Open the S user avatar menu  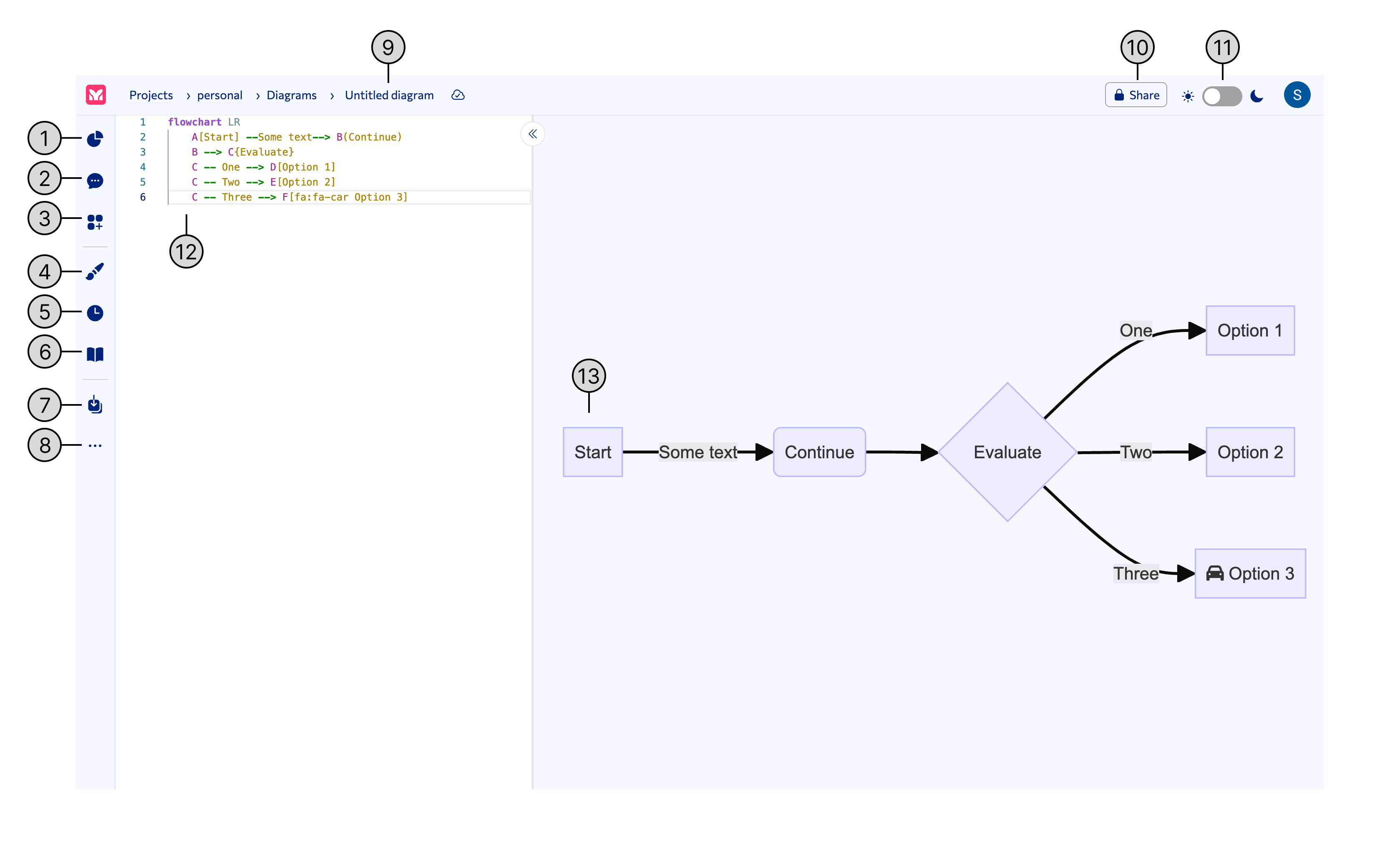point(1297,95)
